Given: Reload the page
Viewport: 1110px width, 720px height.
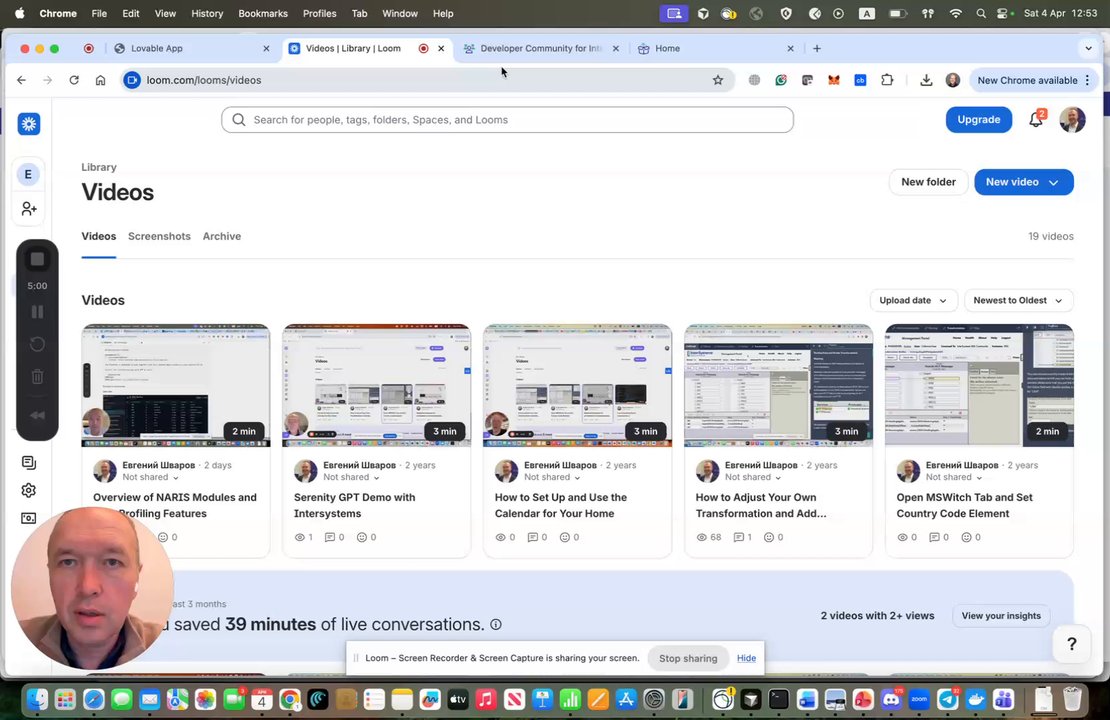Looking at the screenshot, I should point(74,80).
